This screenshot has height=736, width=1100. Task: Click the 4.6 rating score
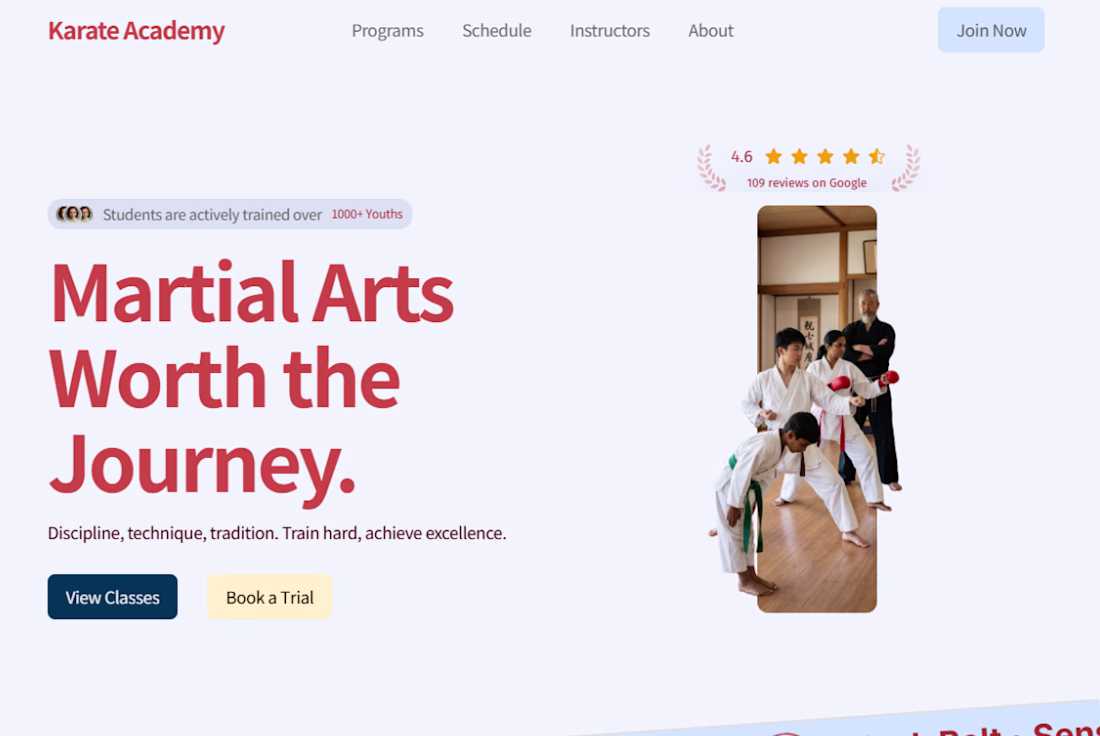point(742,156)
